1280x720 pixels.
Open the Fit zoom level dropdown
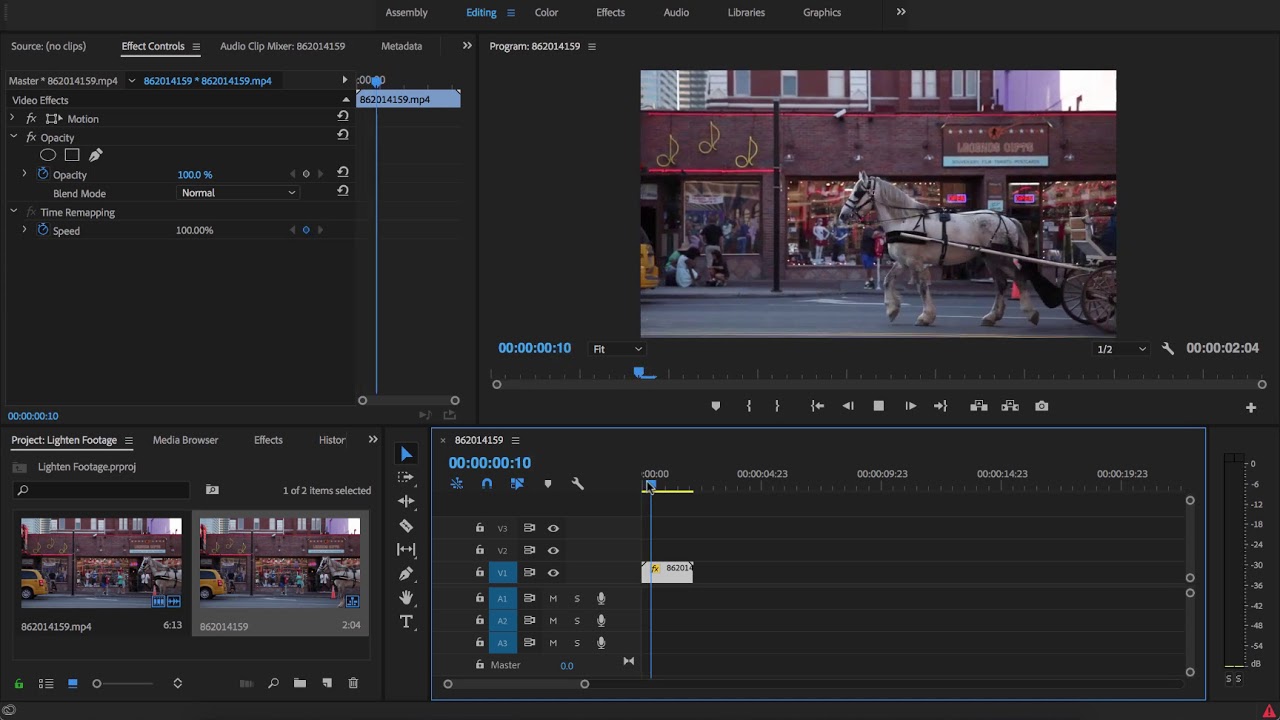click(617, 349)
